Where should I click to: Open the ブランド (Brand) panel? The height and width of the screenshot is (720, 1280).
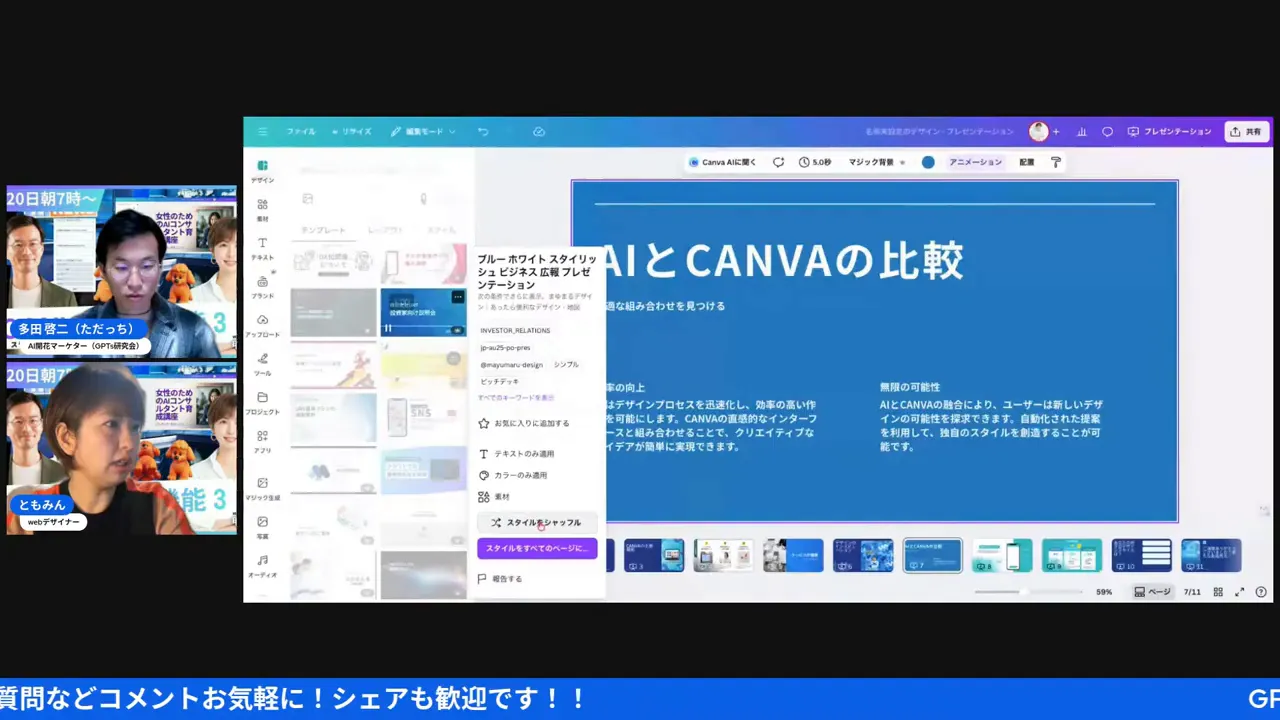262,289
